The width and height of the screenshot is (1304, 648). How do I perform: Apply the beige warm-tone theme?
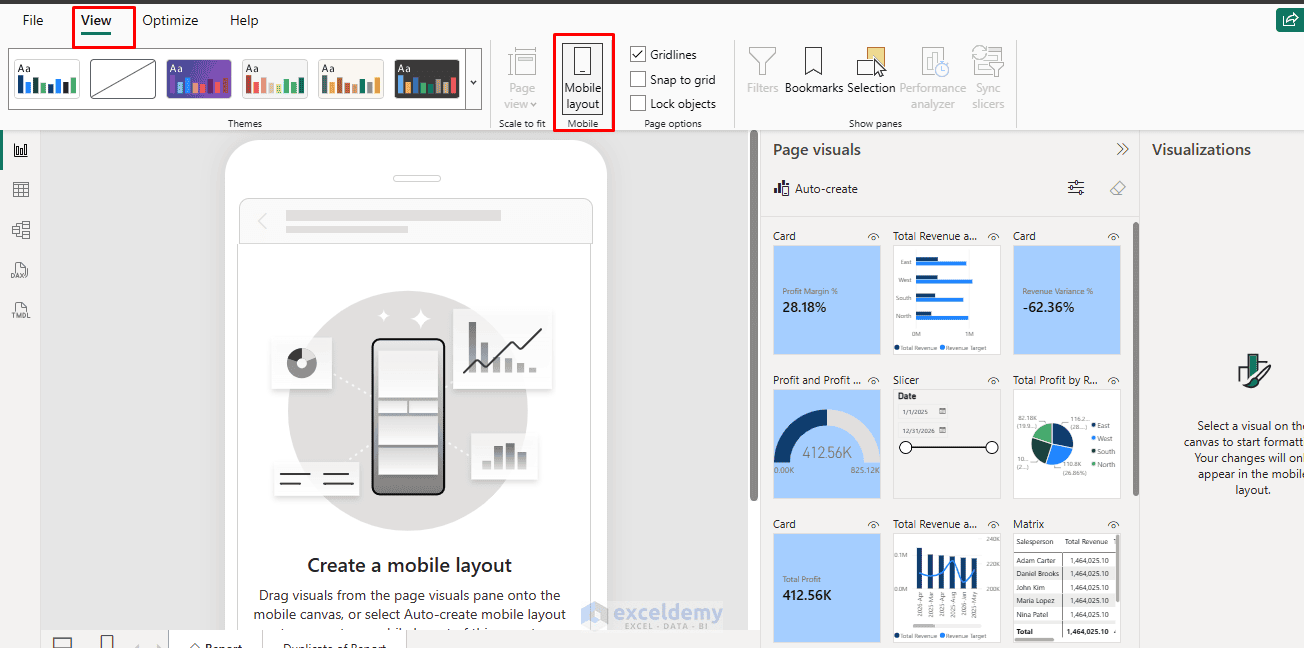tap(351, 79)
